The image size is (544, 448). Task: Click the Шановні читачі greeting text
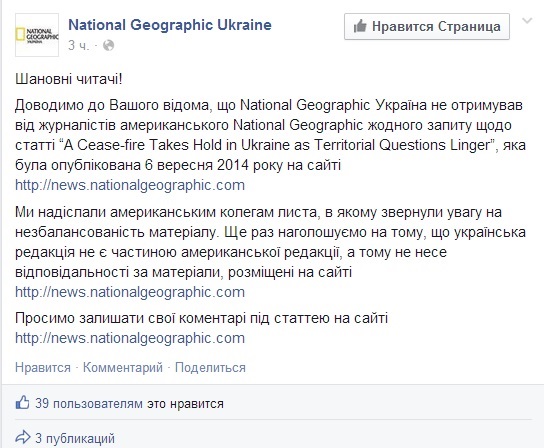[69, 79]
